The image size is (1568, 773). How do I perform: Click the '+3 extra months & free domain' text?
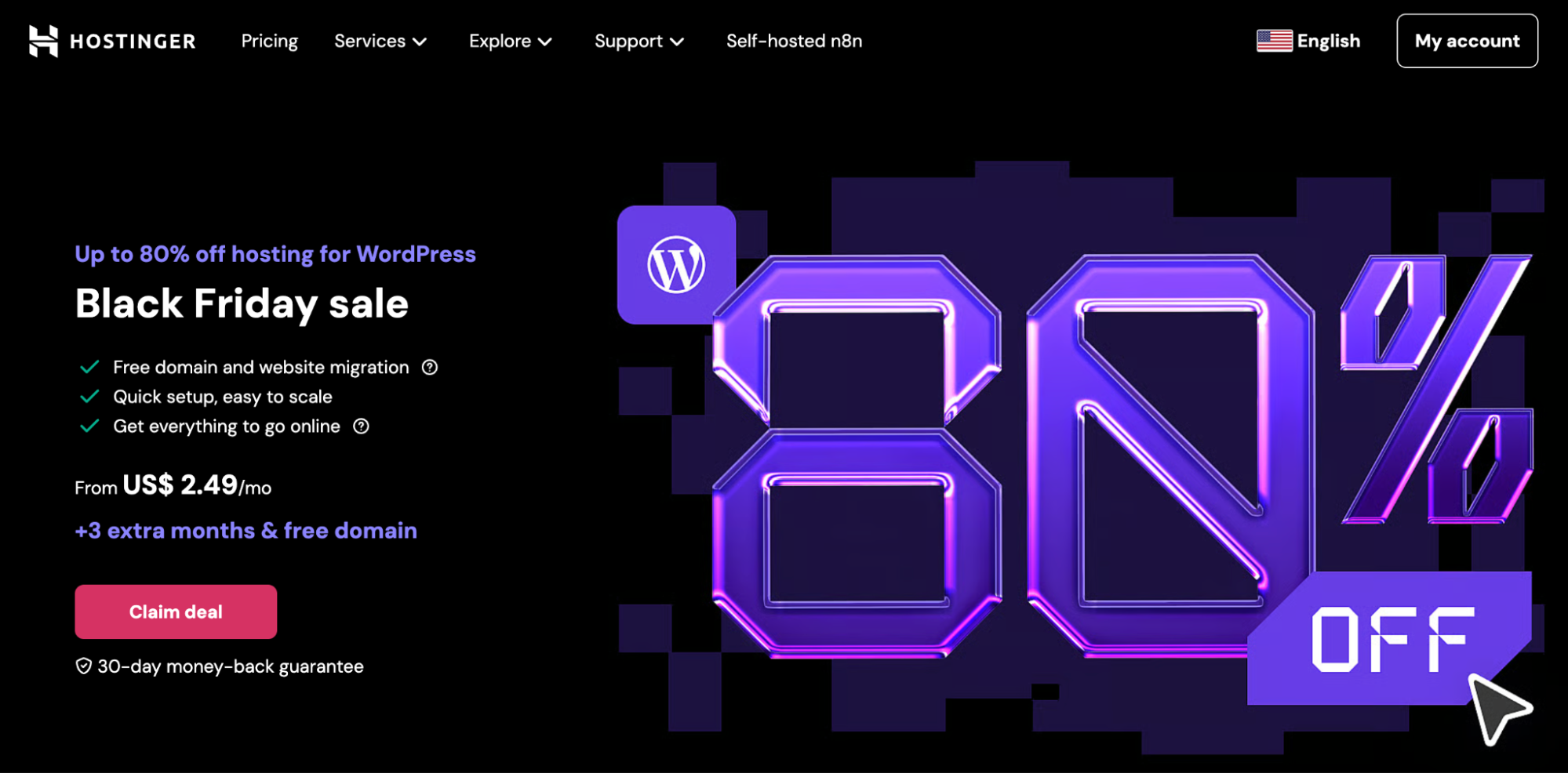(x=246, y=530)
